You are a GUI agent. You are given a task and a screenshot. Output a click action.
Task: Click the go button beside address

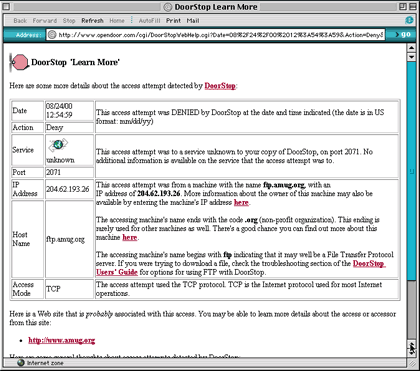(402, 34)
